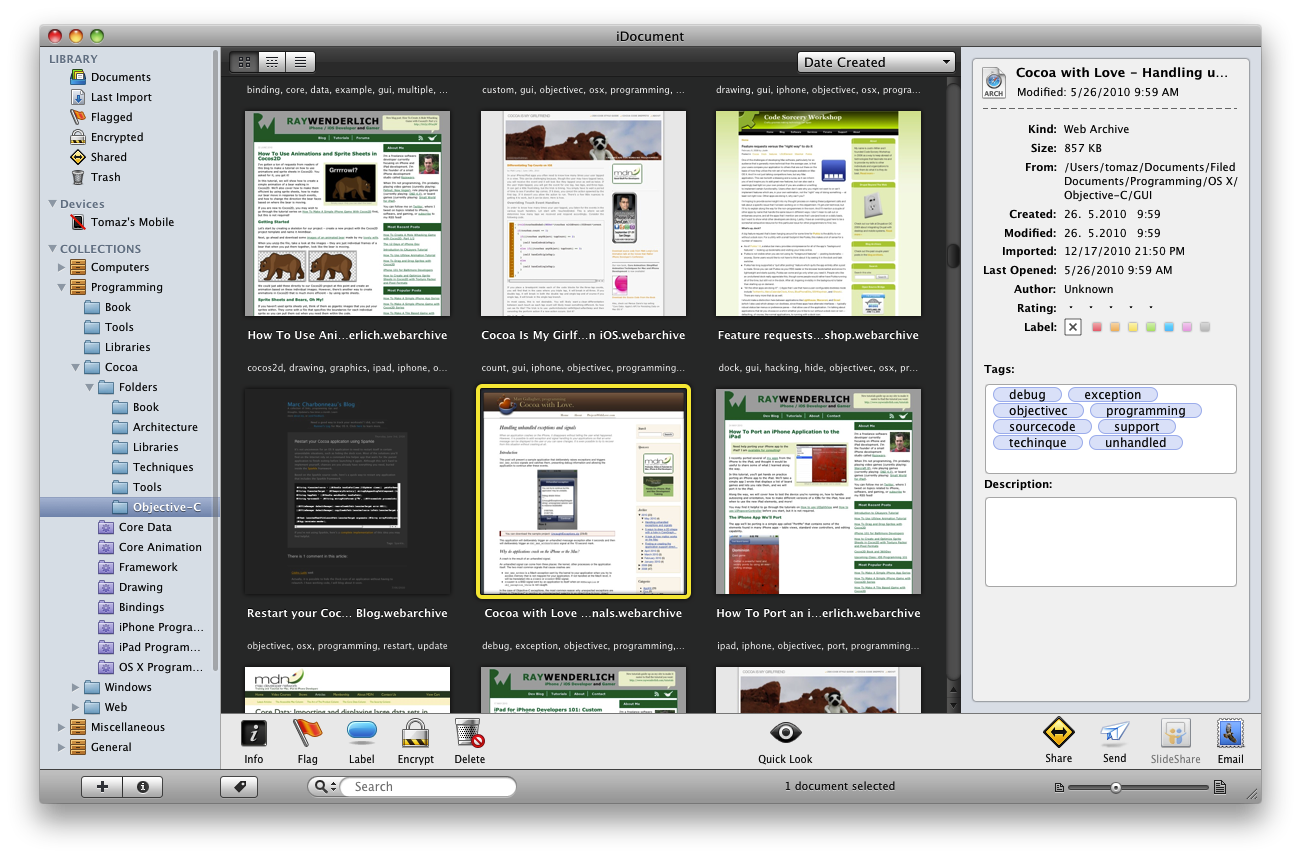Select the Restart your Cocoa Blog thumbnail
1301x858 pixels.
click(347, 492)
